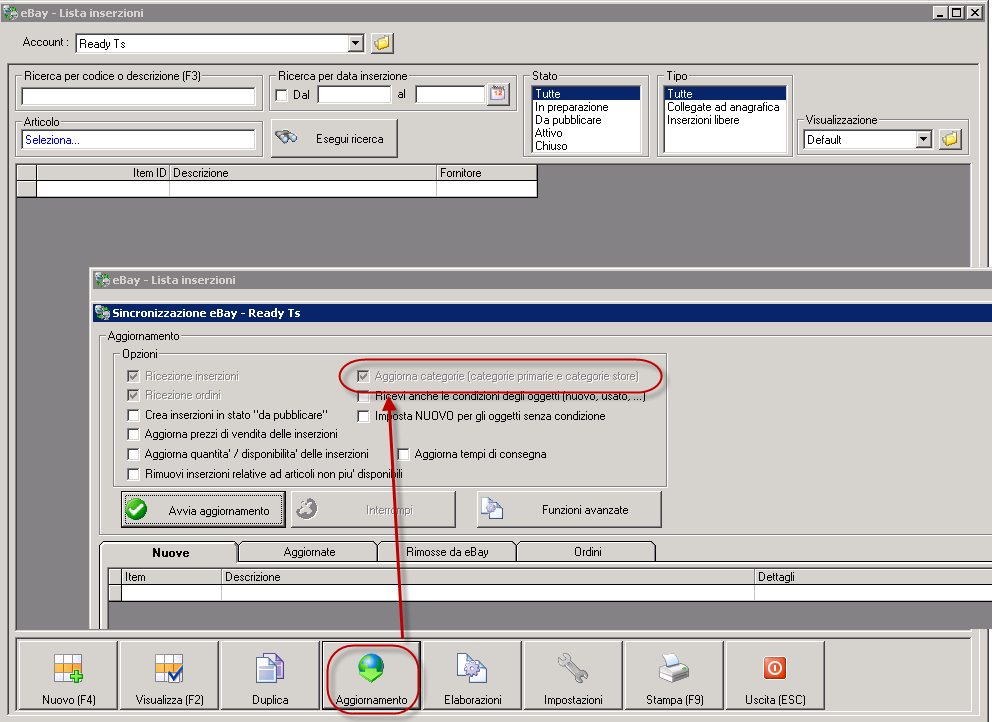Image resolution: width=992 pixels, height=722 pixels.
Task: Click Visualizza (F2) toolbar button
Action: click(x=169, y=675)
